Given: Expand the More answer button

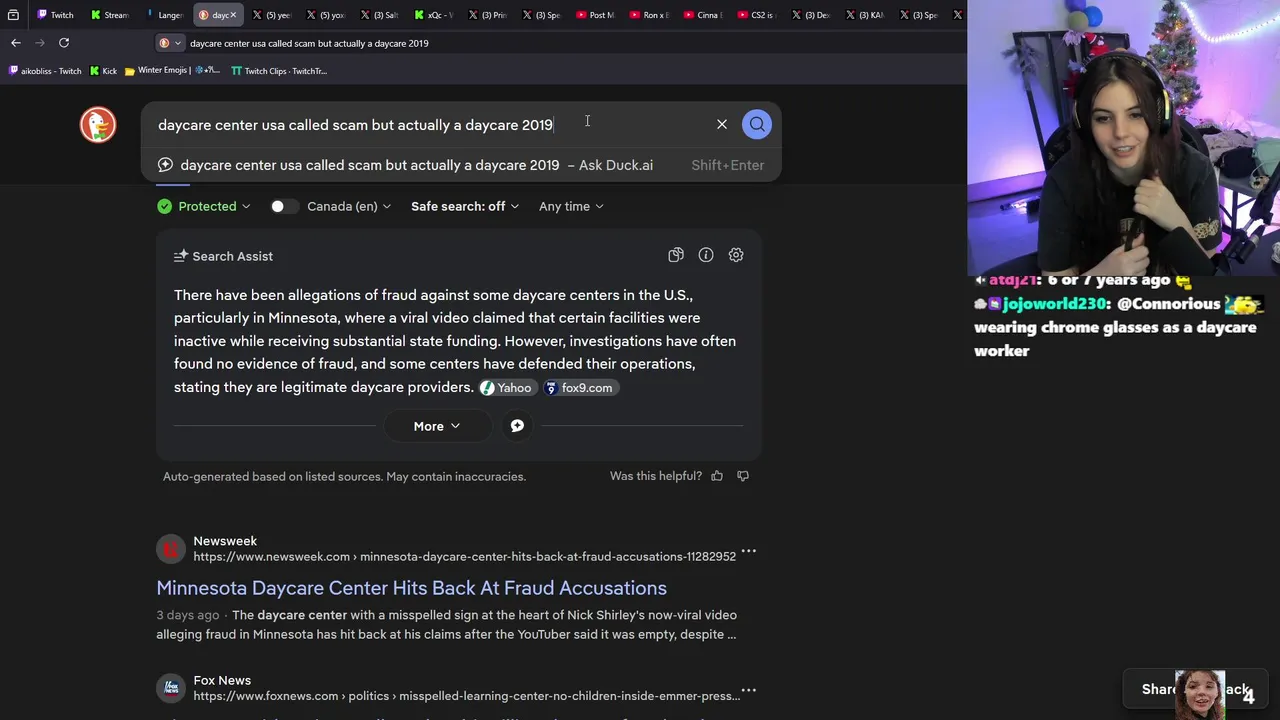Looking at the screenshot, I should pos(437,426).
